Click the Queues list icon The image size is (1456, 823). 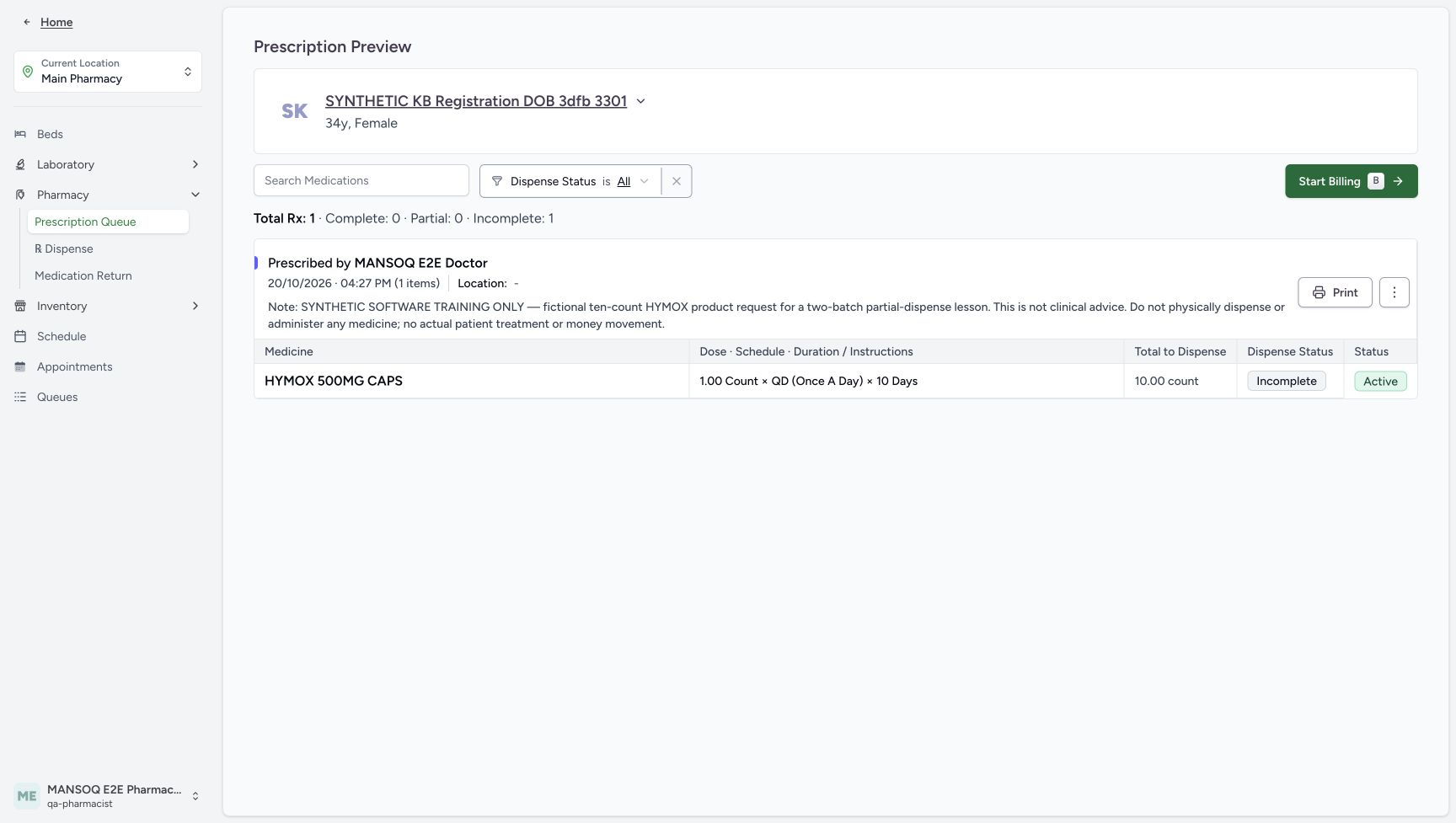click(20, 397)
